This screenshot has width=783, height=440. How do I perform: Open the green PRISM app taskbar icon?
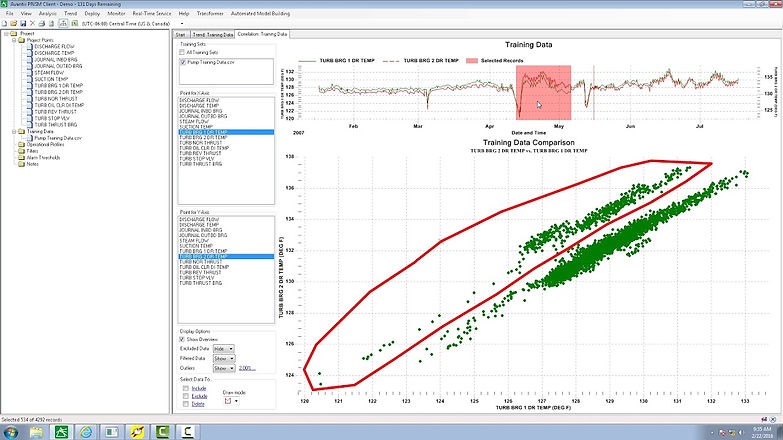tap(61, 432)
